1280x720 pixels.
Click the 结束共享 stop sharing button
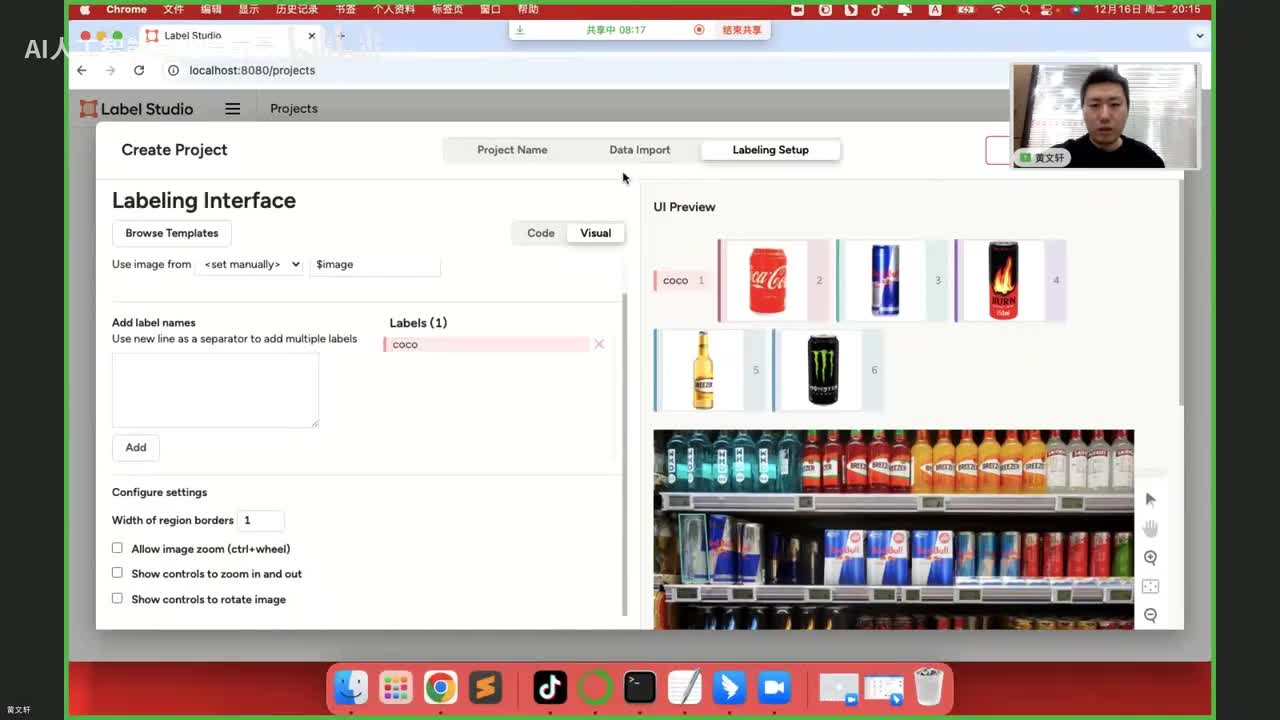click(742, 30)
